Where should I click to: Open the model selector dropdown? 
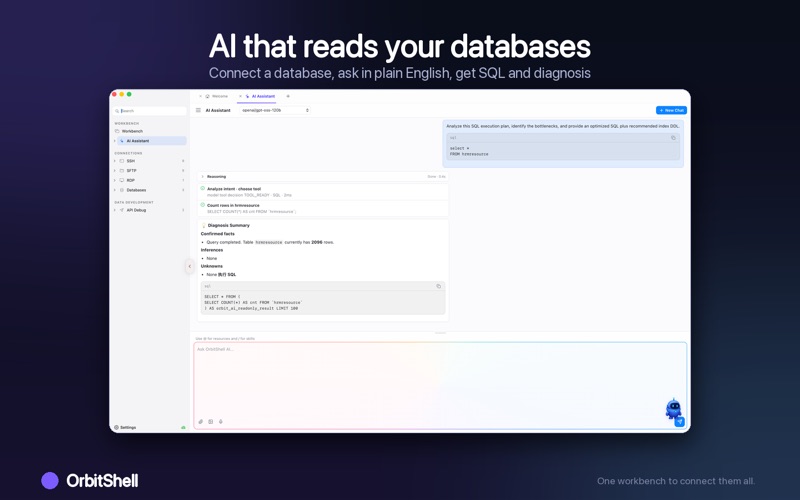click(275, 110)
